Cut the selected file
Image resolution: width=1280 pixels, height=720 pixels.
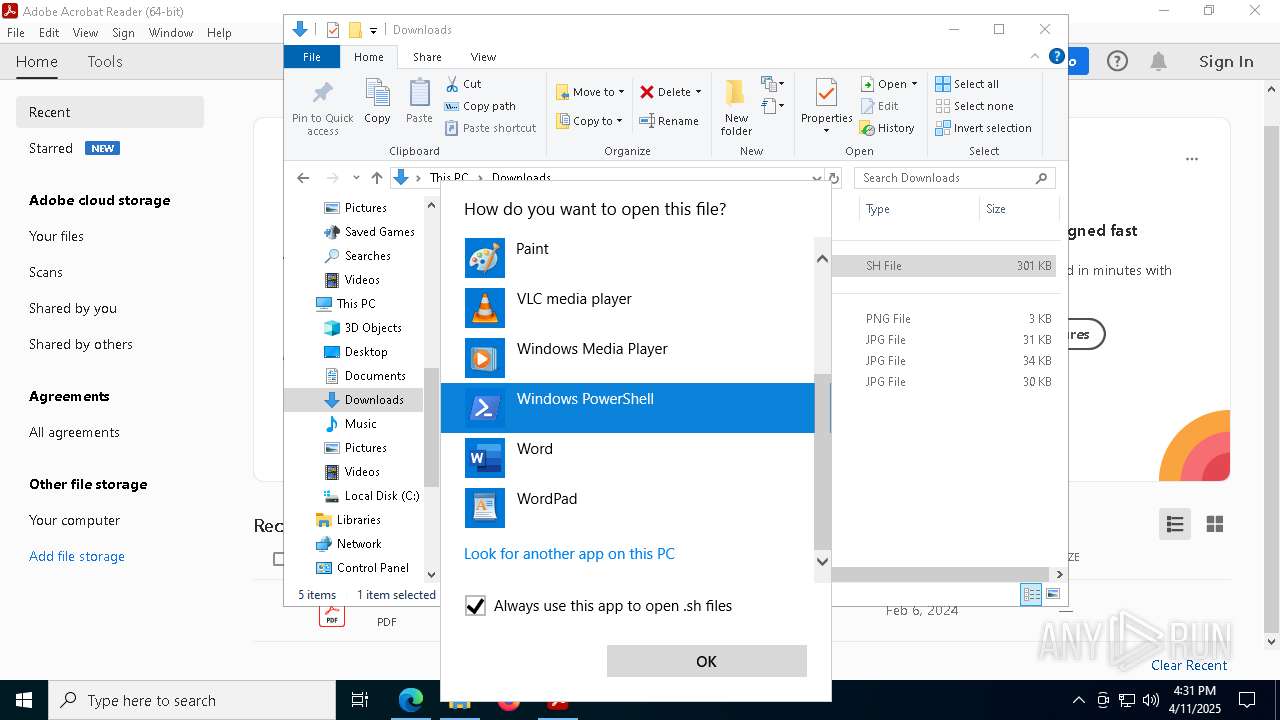[x=463, y=84]
